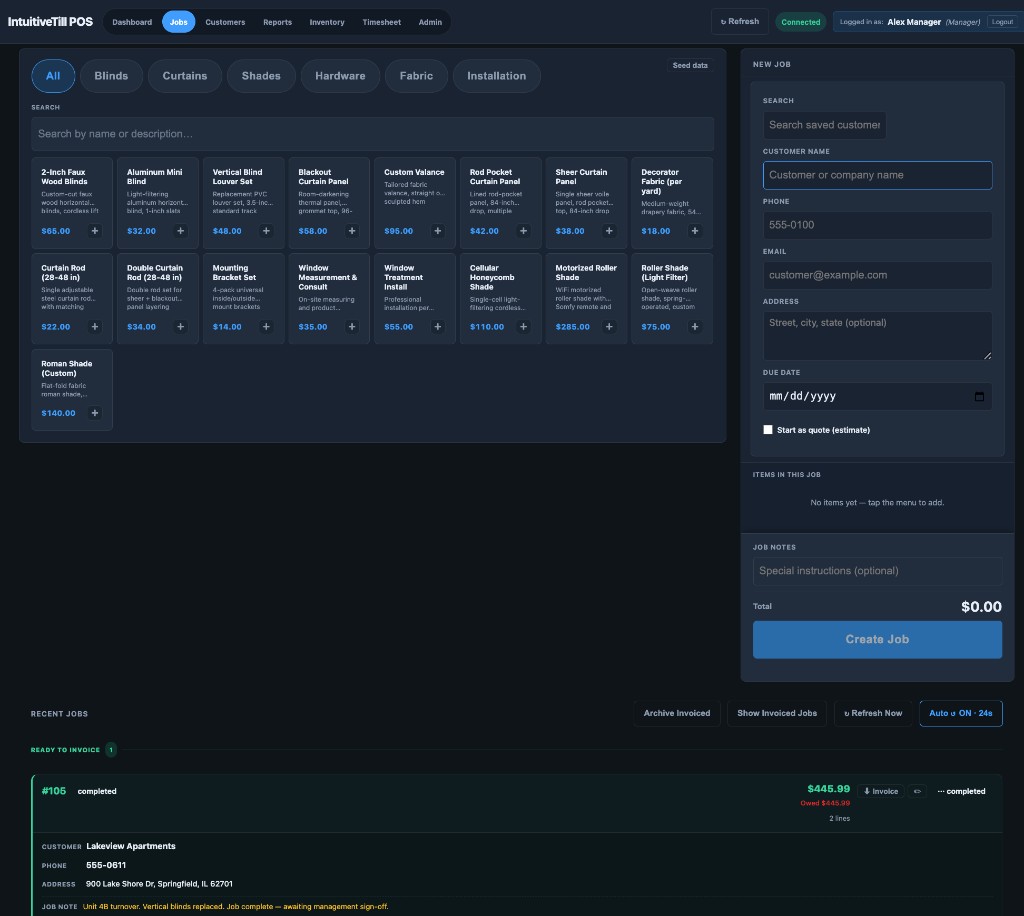
Task: Click job number #105
Action: (x=54, y=791)
